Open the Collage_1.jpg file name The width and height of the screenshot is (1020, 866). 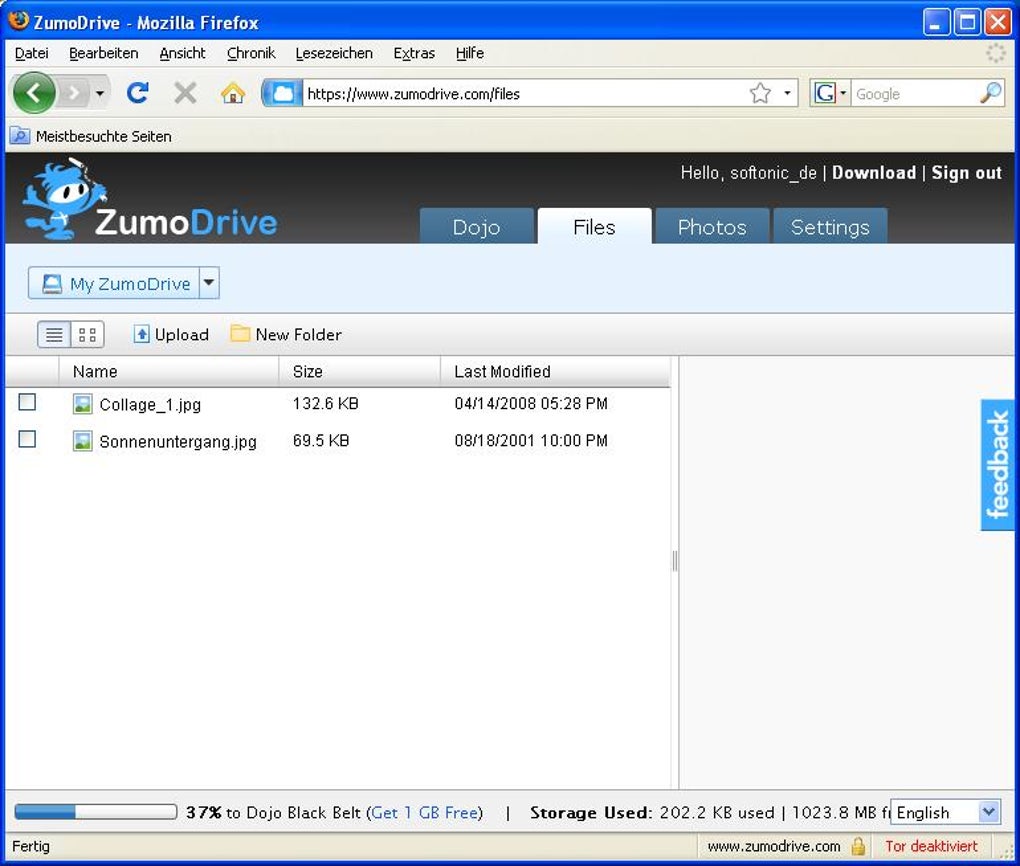point(150,405)
